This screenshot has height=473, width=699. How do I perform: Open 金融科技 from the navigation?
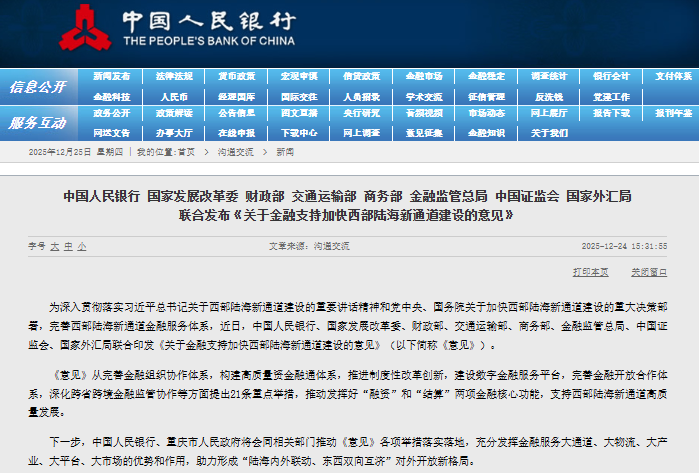coord(111,97)
